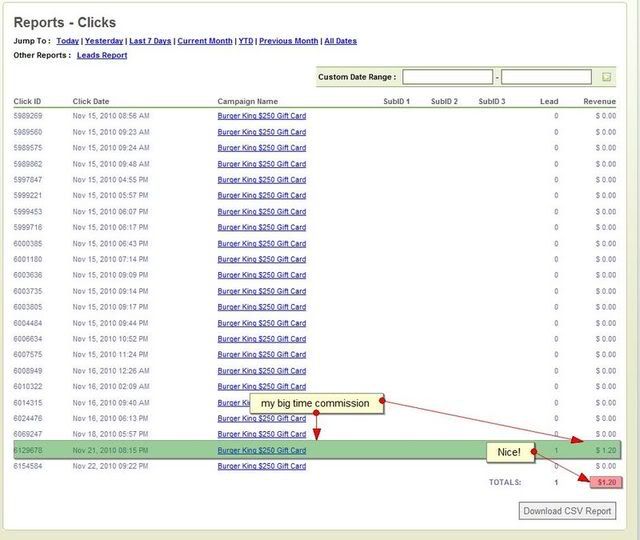Open campaign link for click 5989269
The height and width of the screenshot is (540, 640).
(x=262, y=116)
